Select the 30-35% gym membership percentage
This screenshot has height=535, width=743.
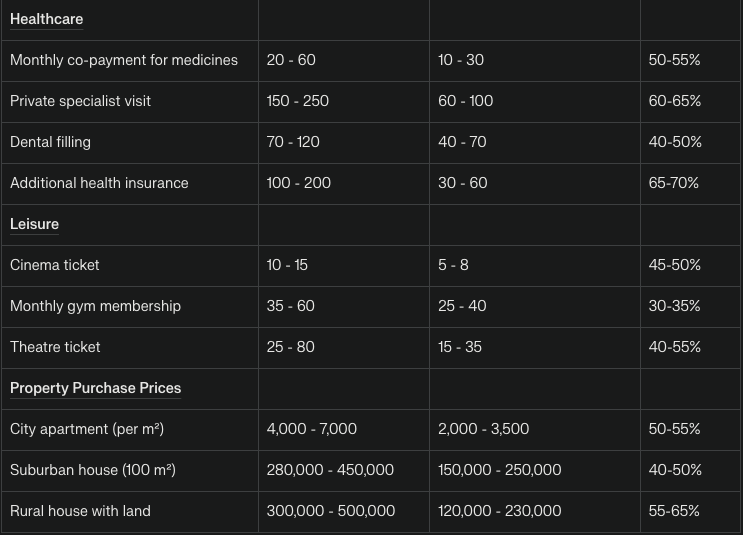(675, 306)
